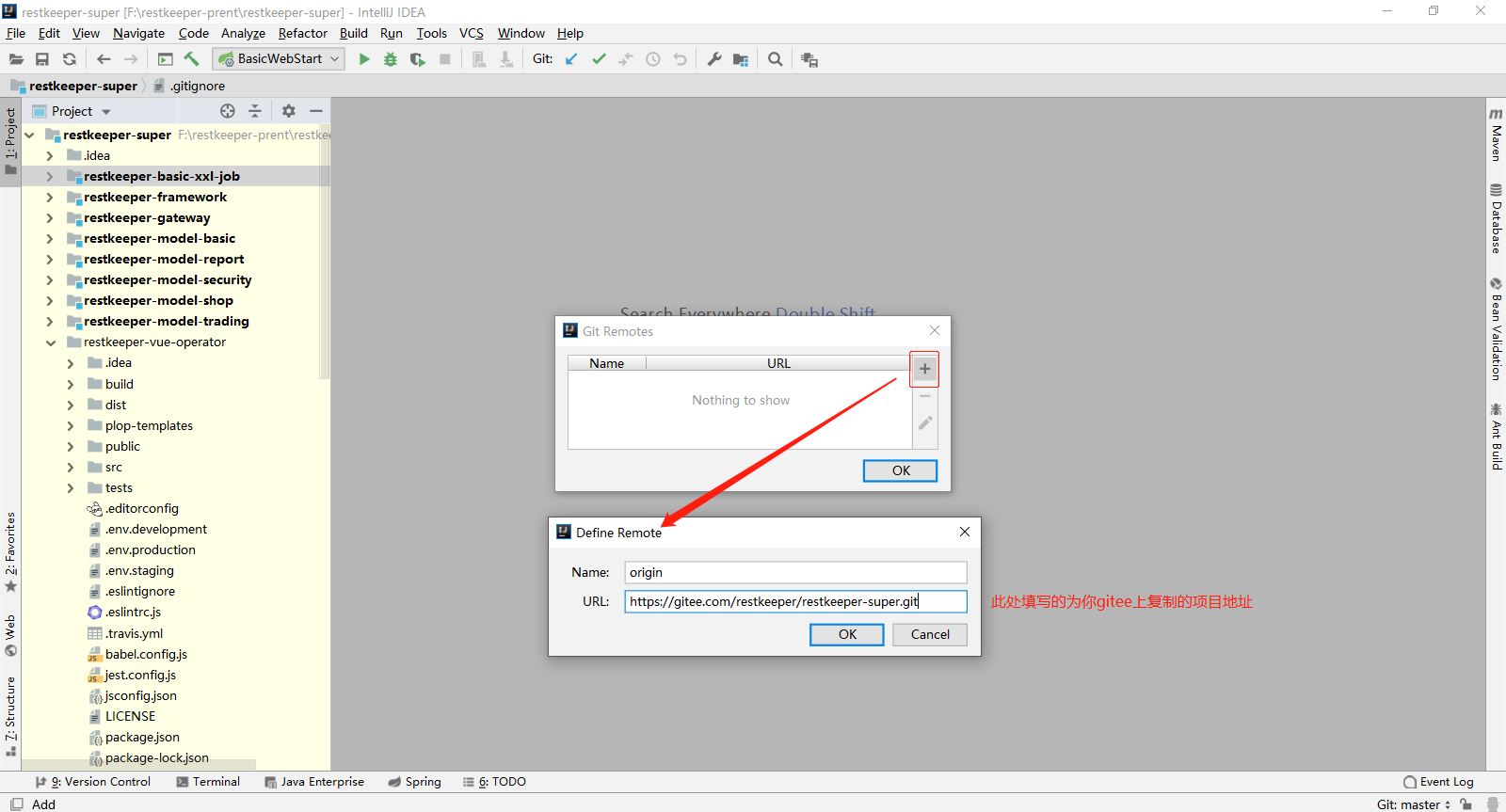Select the .travis.yml file
Image resolution: width=1506 pixels, height=812 pixels.
pos(134,634)
